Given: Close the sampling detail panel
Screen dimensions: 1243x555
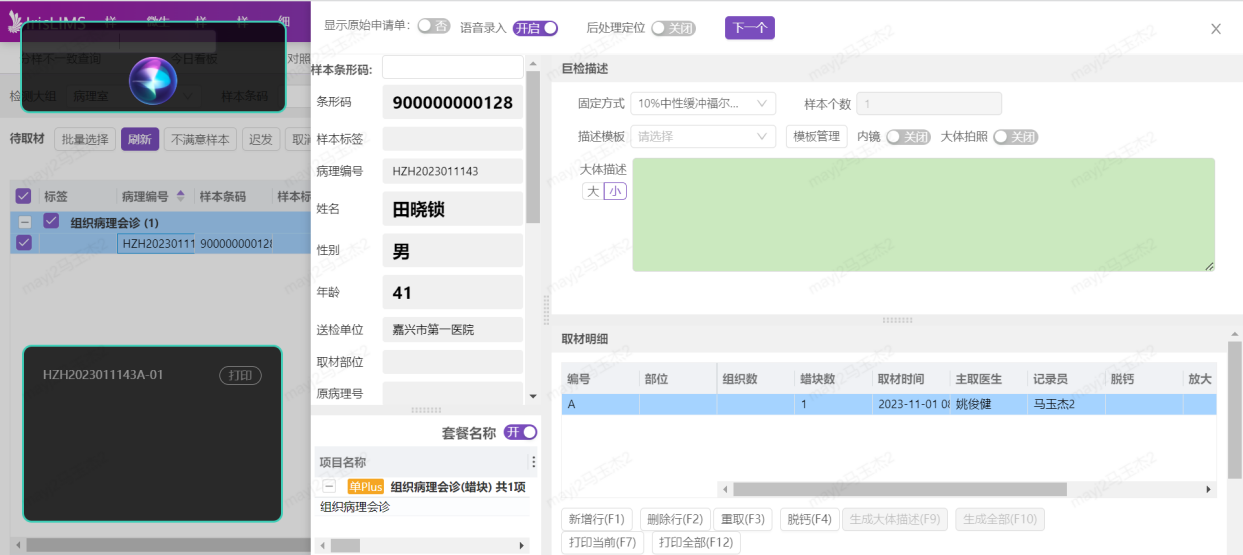Looking at the screenshot, I should 1216,29.
